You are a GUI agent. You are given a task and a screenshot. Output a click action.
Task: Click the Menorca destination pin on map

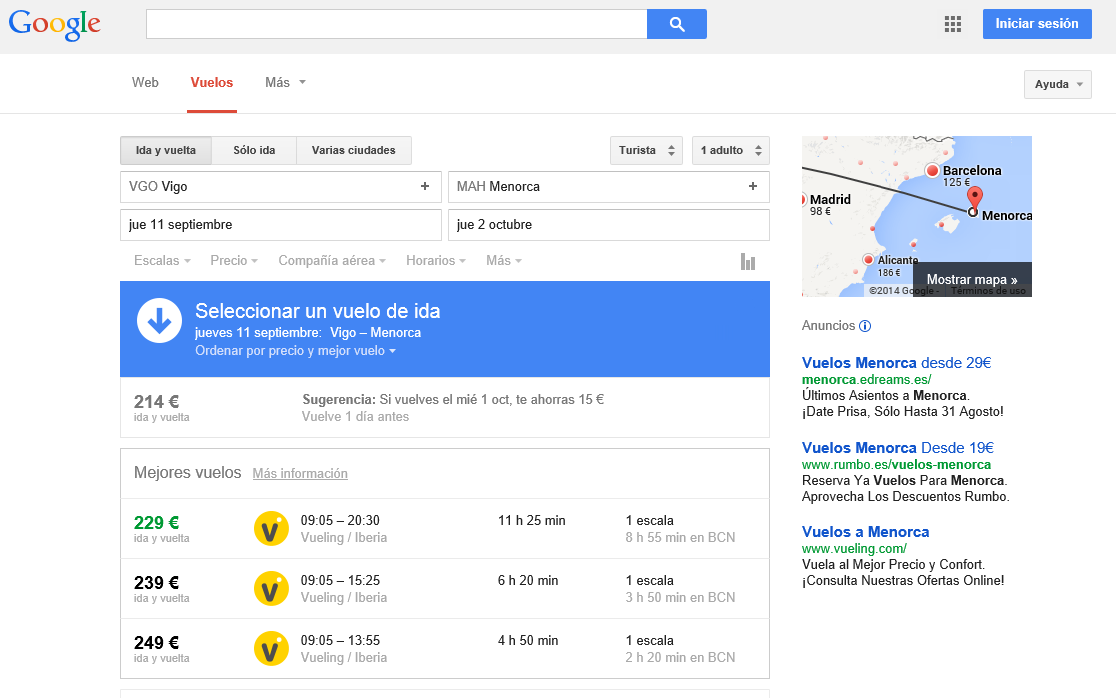[x=974, y=199]
